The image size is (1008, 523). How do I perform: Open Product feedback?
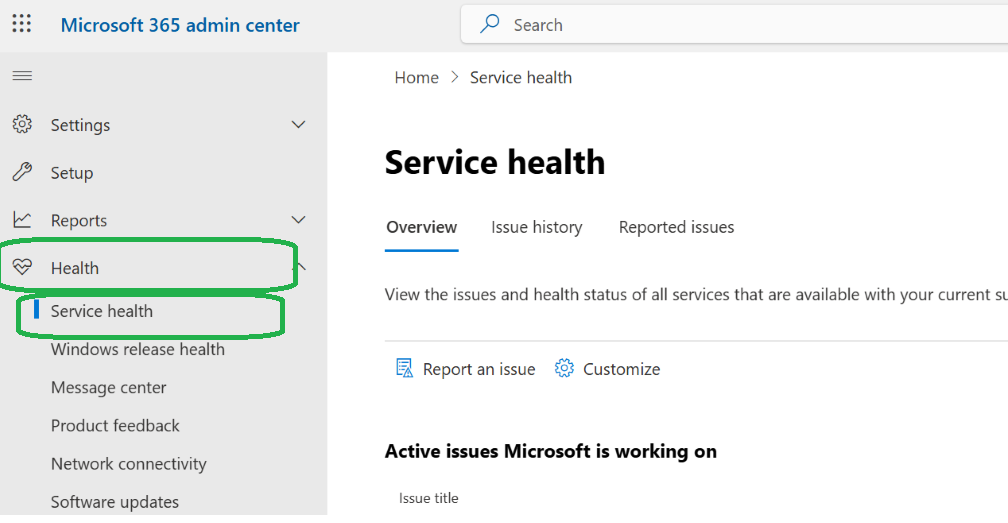click(115, 425)
